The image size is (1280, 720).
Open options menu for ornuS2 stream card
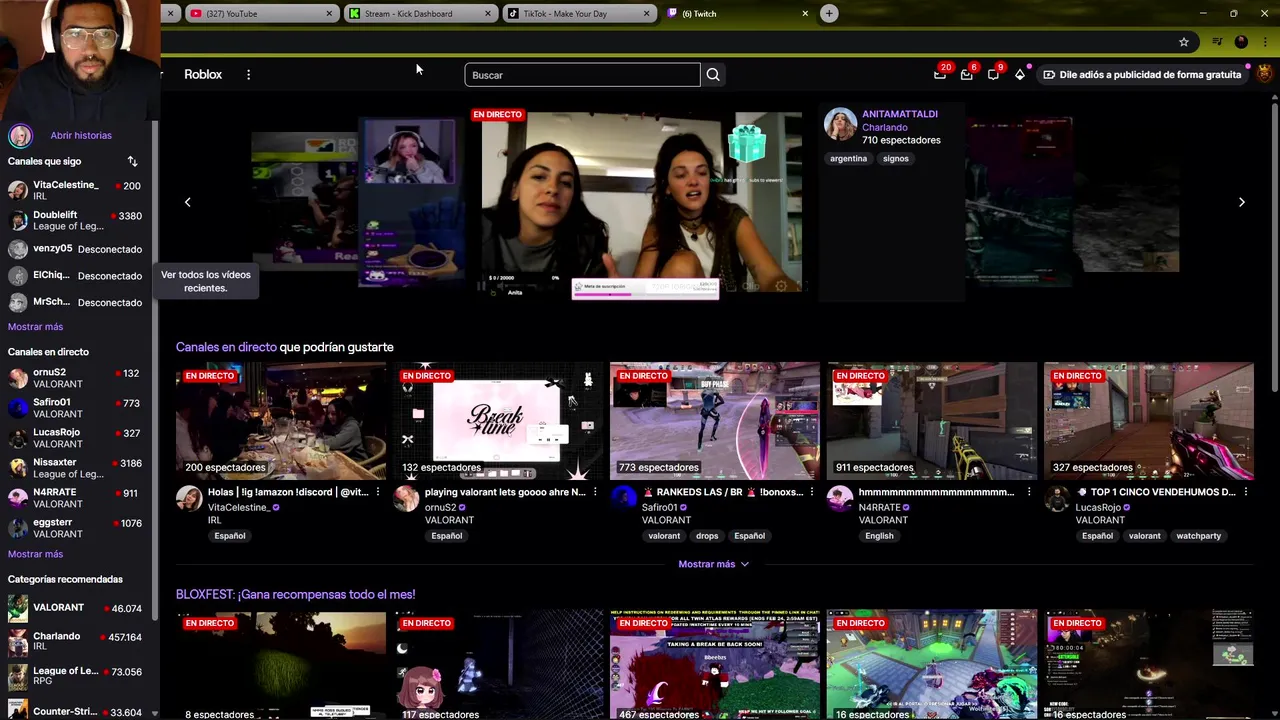coord(594,492)
